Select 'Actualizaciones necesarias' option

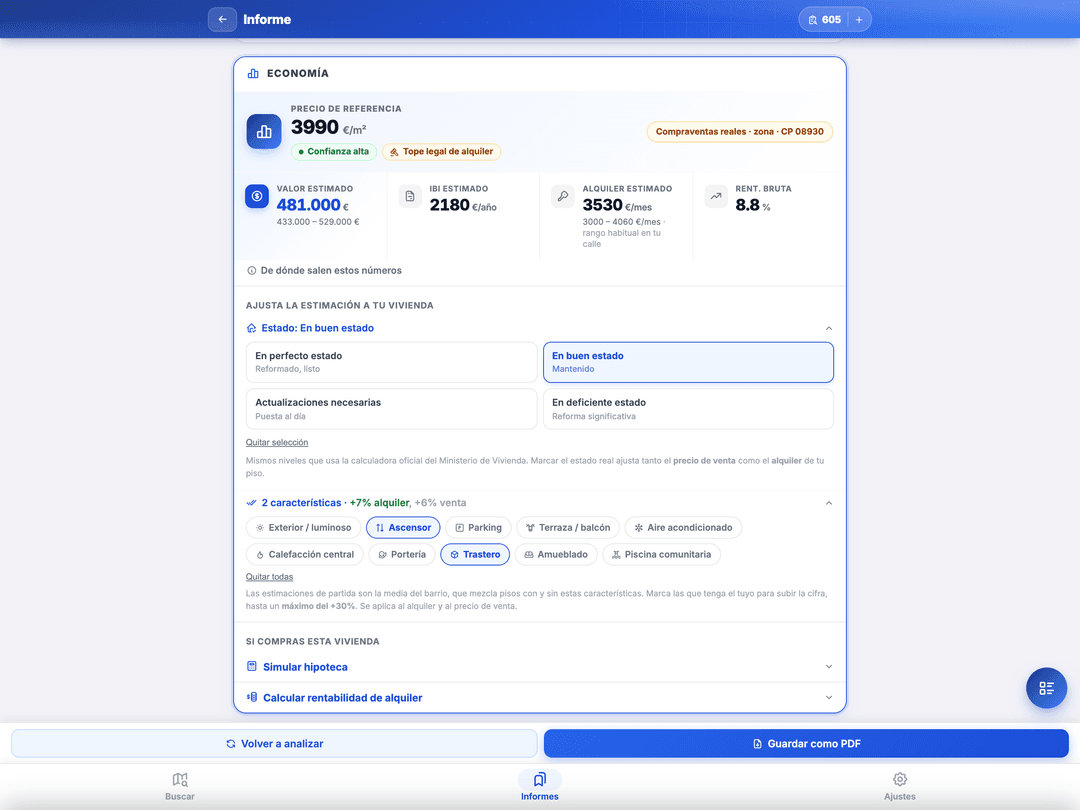tap(391, 409)
